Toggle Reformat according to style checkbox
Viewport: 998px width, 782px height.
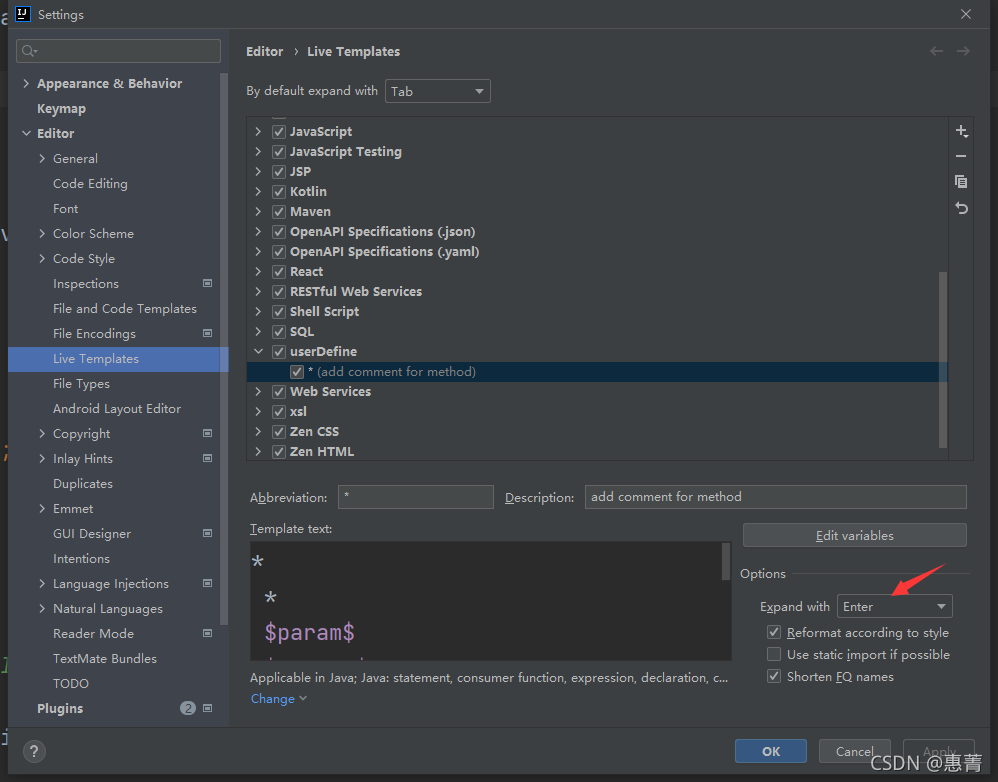(x=774, y=632)
